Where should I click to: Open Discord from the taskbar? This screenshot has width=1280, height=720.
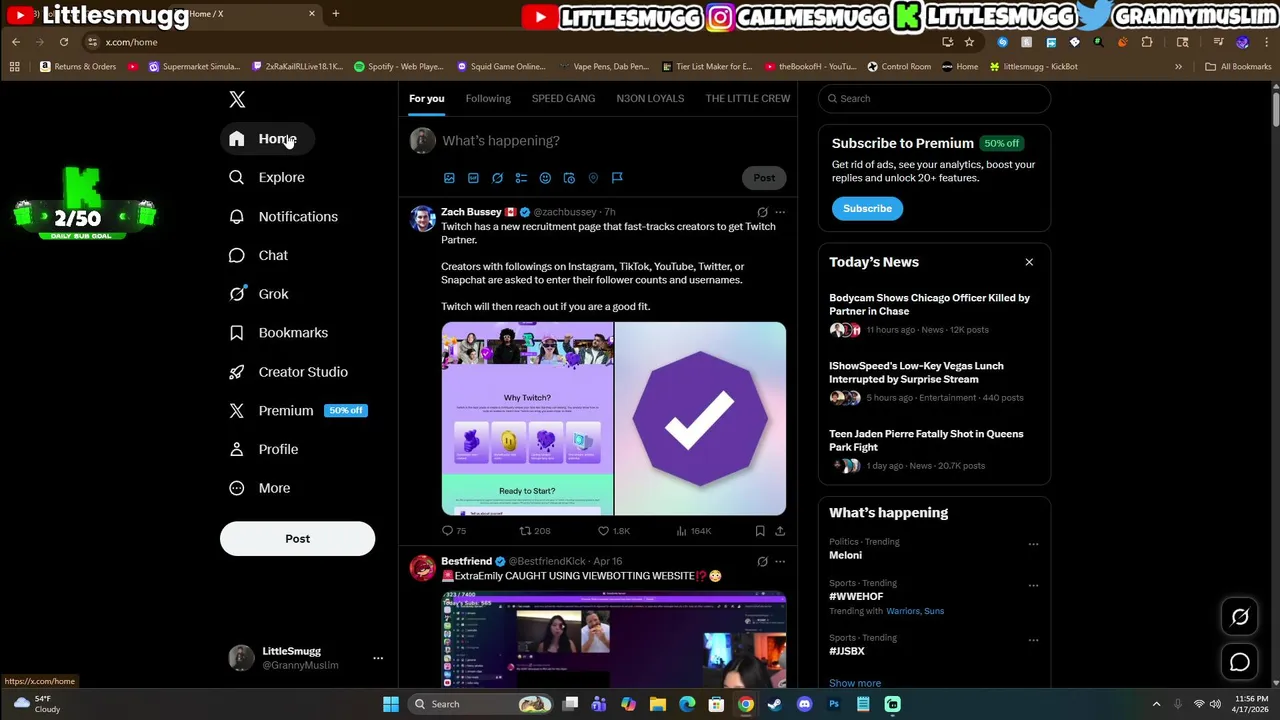[x=804, y=704]
